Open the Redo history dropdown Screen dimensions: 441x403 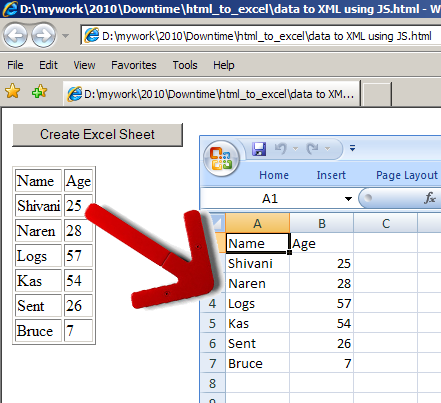[x=327, y=149]
